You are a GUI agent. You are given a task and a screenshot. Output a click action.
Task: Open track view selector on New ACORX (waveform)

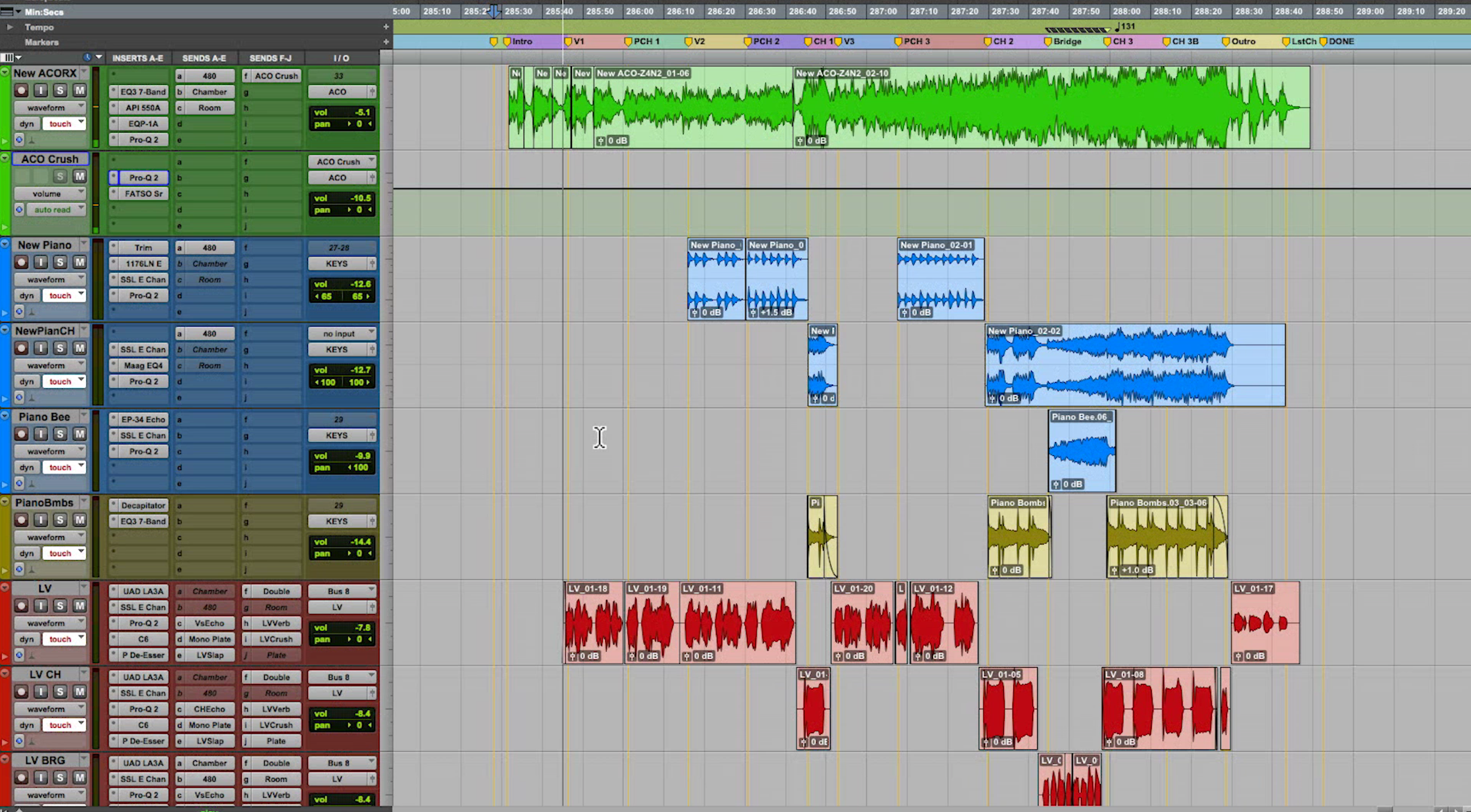coord(50,107)
